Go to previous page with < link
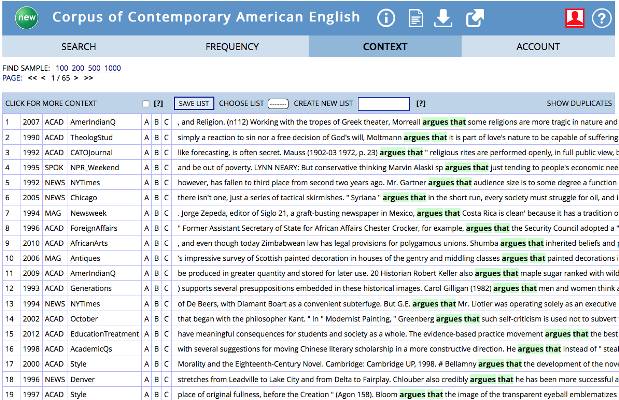619x400 pixels. point(43,78)
